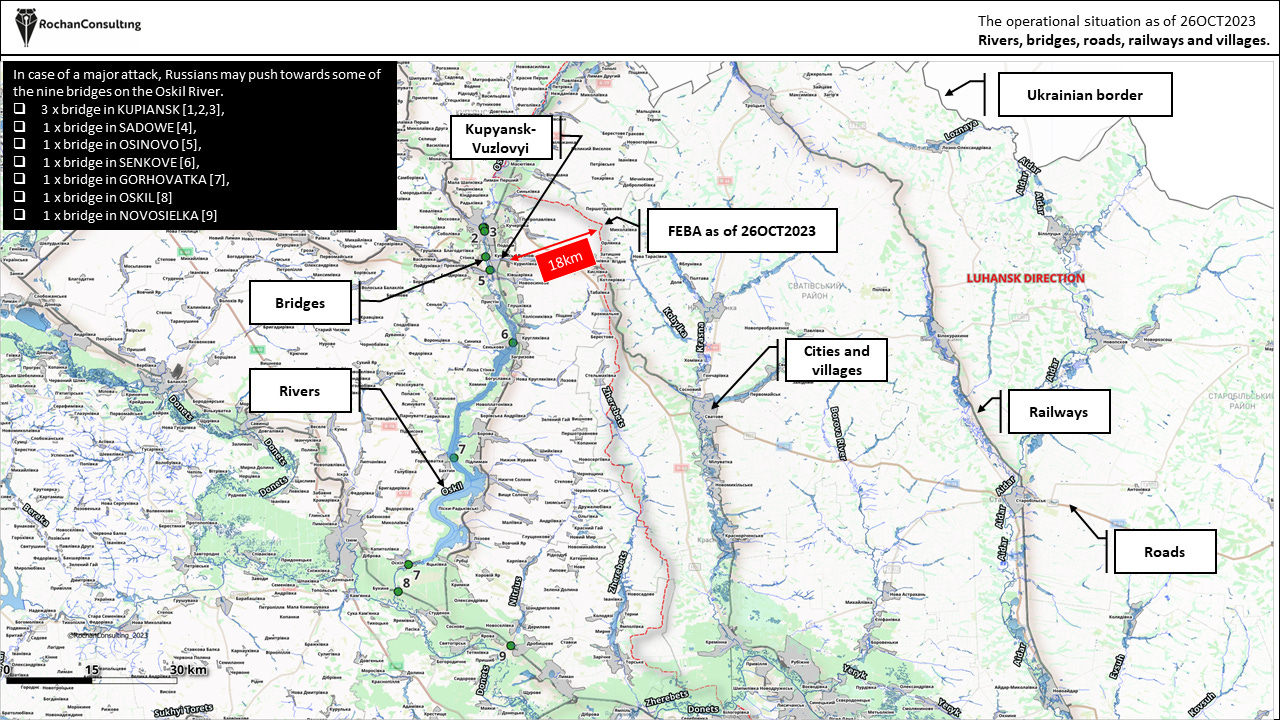Click the 'Lozneya' river label
The image size is (1280, 720).
click(959, 129)
